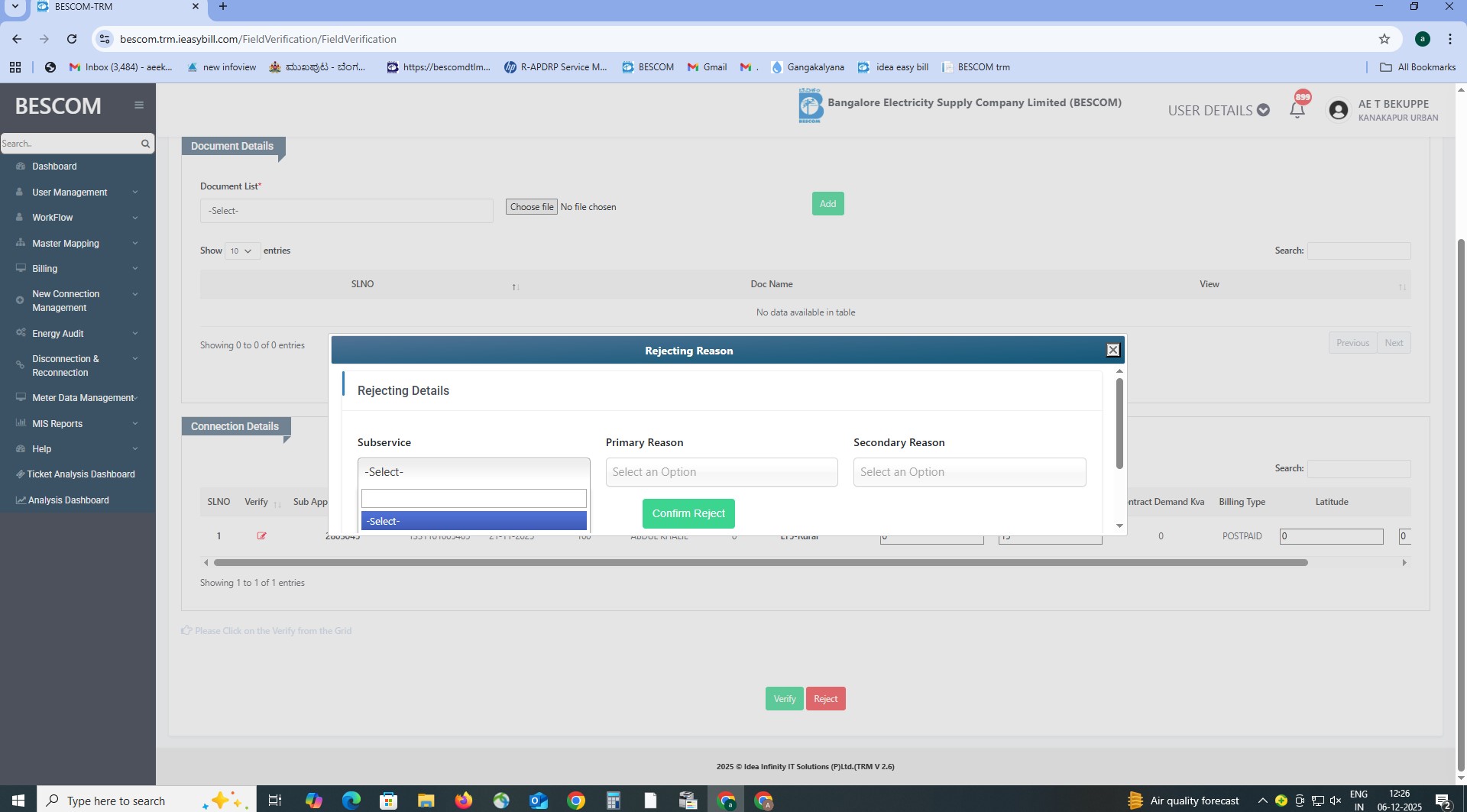The image size is (1467, 812).
Task: Go to the Previous table page
Action: click(1352, 343)
